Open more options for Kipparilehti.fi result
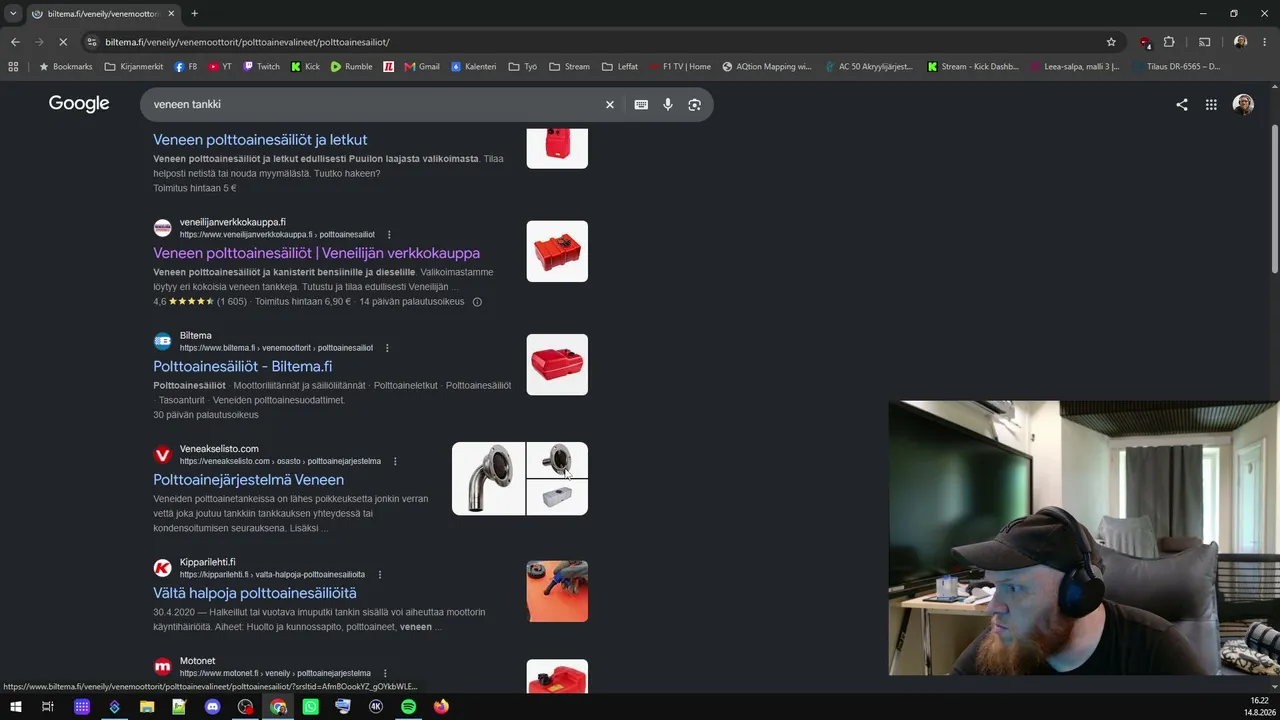Viewport: 1280px width, 720px height. pos(379,575)
